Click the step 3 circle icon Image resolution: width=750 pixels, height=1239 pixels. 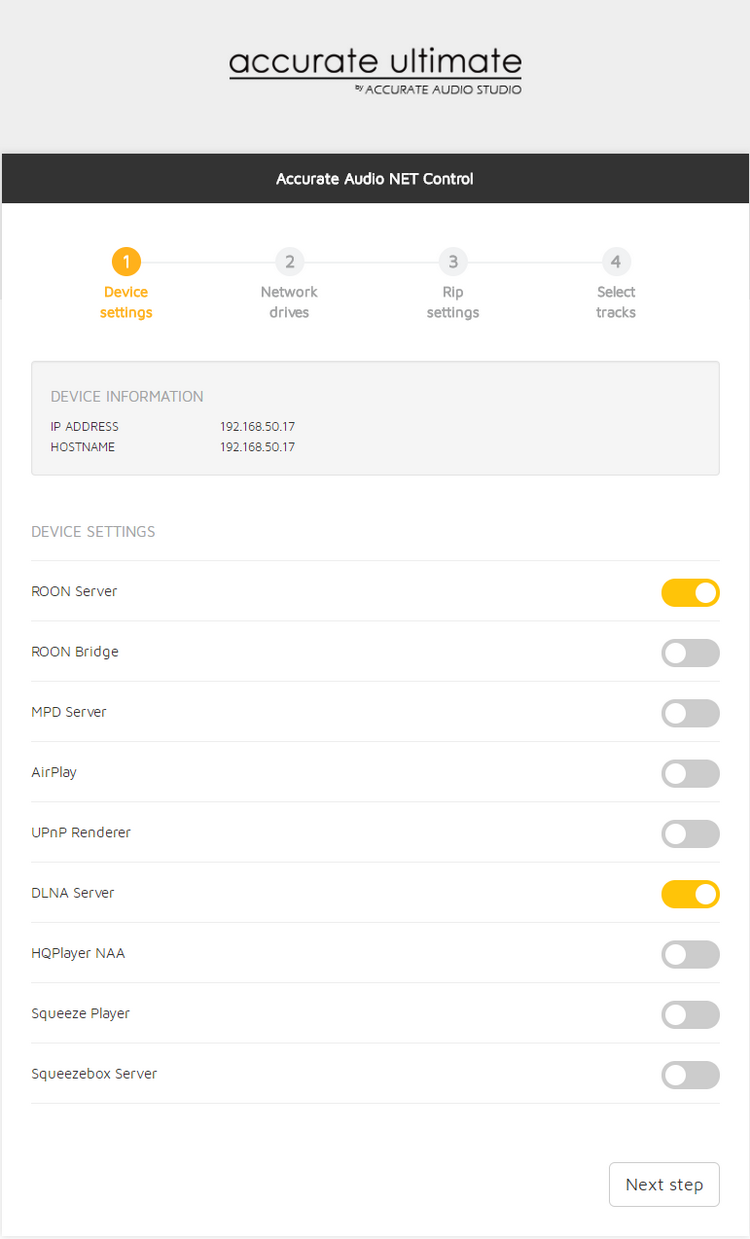pyautogui.click(x=453, y=262)
